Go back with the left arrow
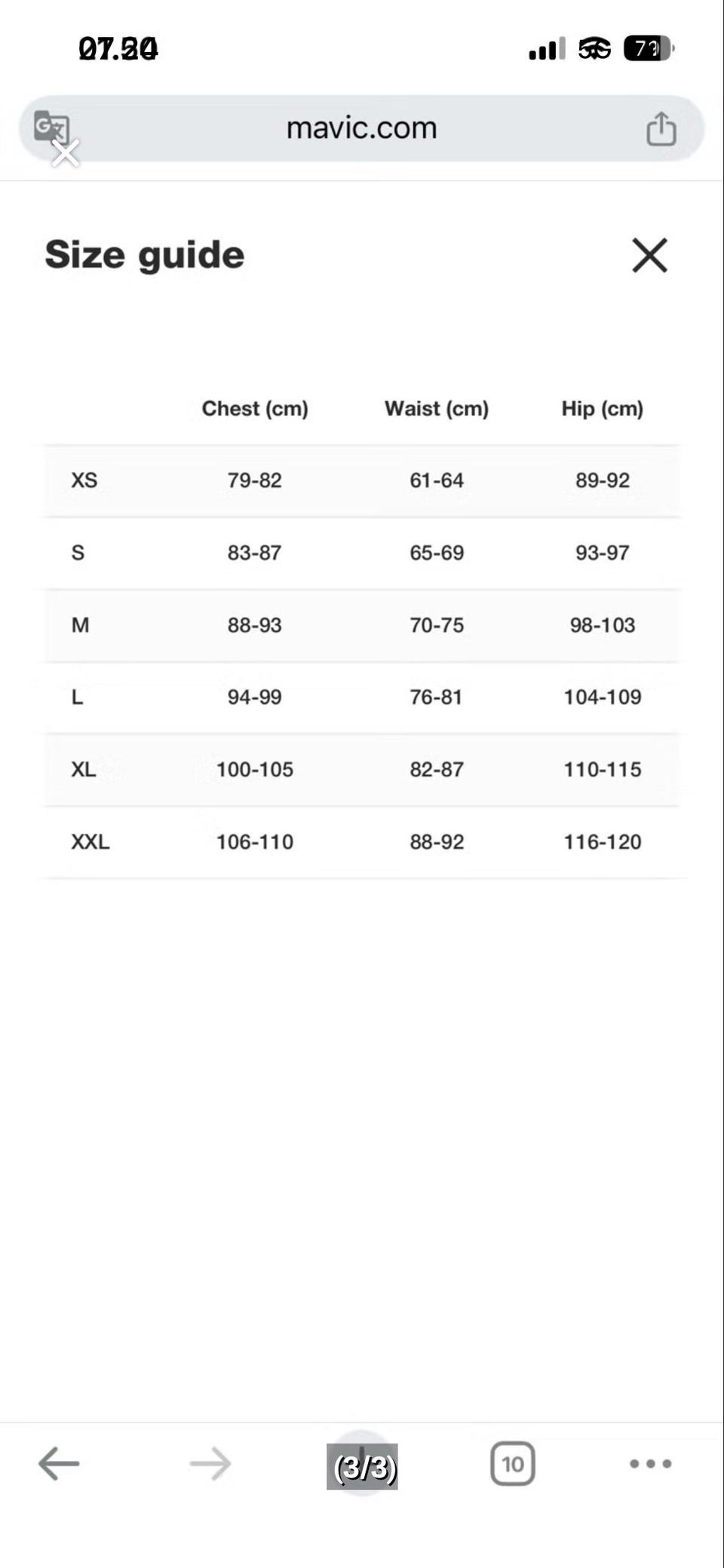The height and width of the screenshot is (1568, 724). (59, 1463)
